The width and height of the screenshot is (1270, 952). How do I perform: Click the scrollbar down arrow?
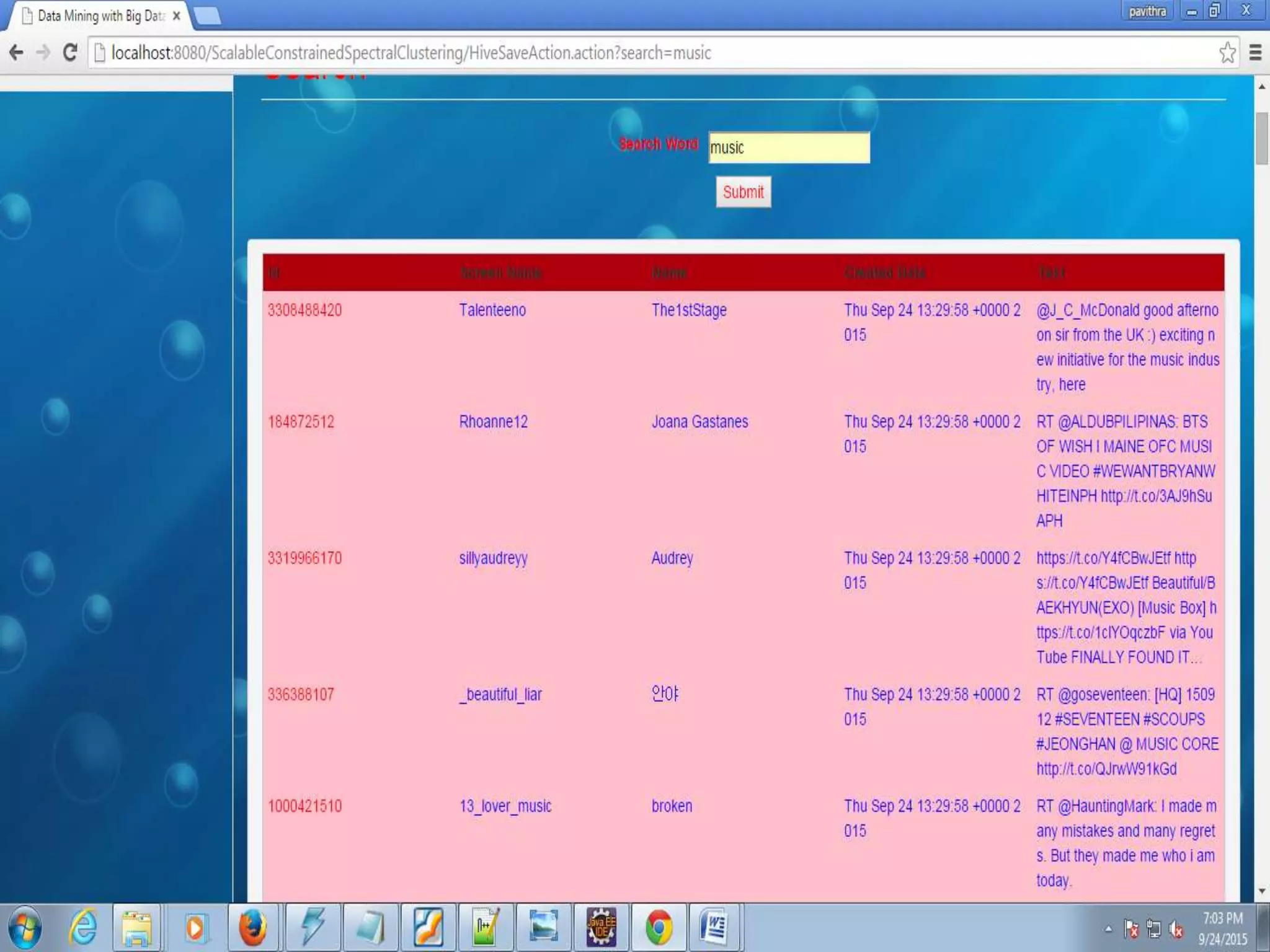click(x=1261, y=891)
